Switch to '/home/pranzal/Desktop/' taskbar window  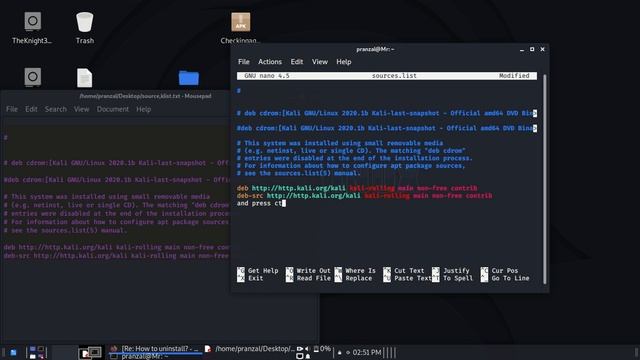249,349
